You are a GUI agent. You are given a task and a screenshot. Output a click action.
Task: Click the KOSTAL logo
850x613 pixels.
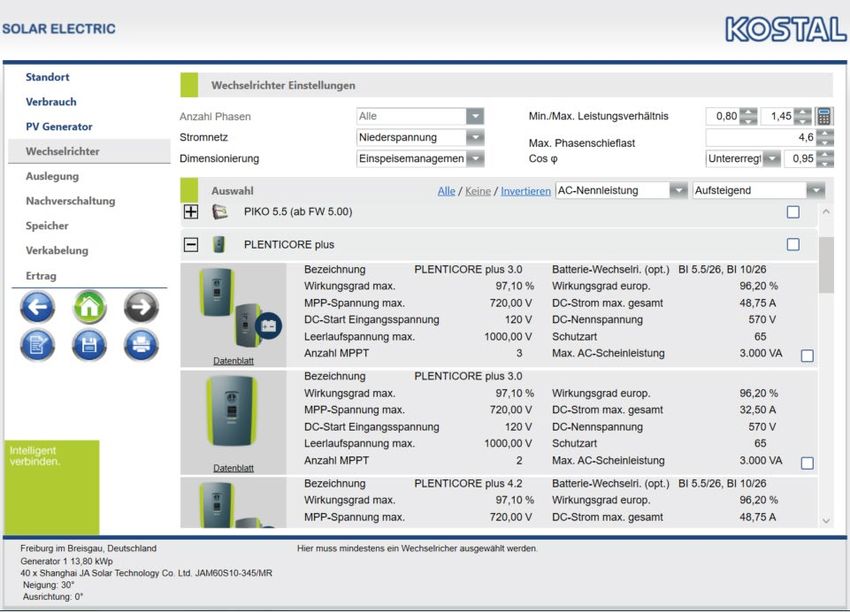[785, 29]
